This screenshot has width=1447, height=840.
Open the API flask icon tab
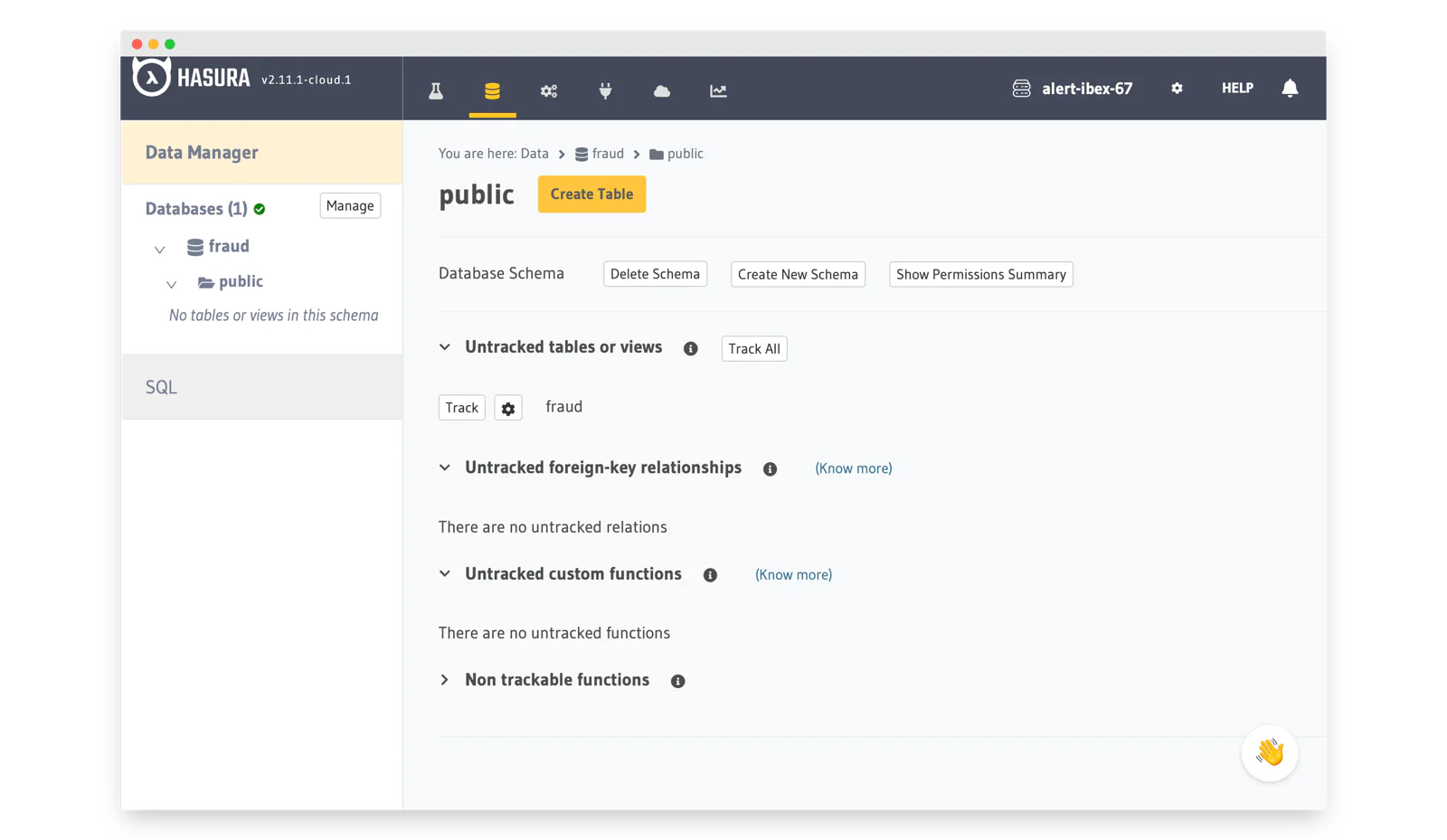pos(436,90)
